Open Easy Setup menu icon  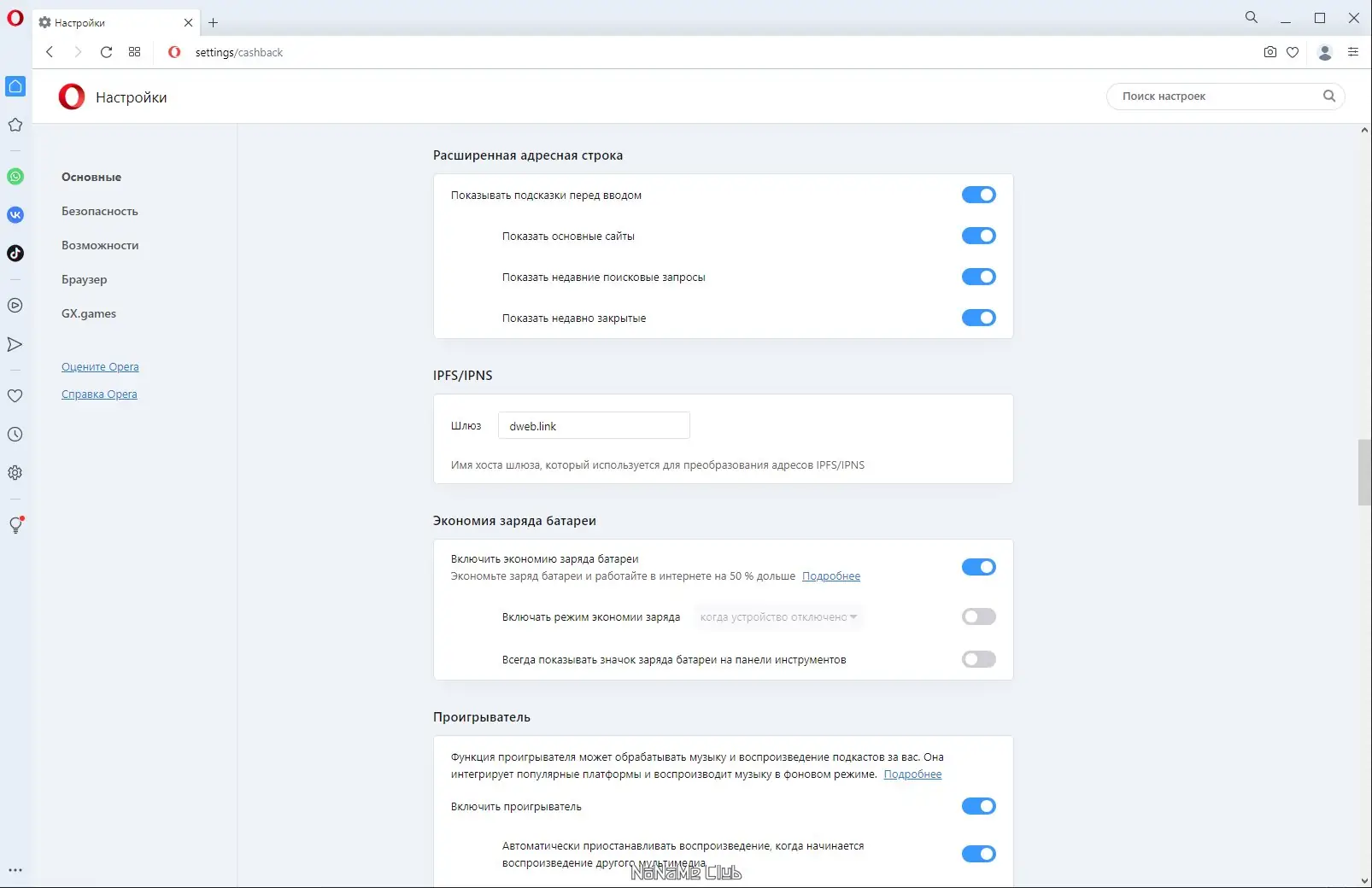click(x=1353, y=52)
